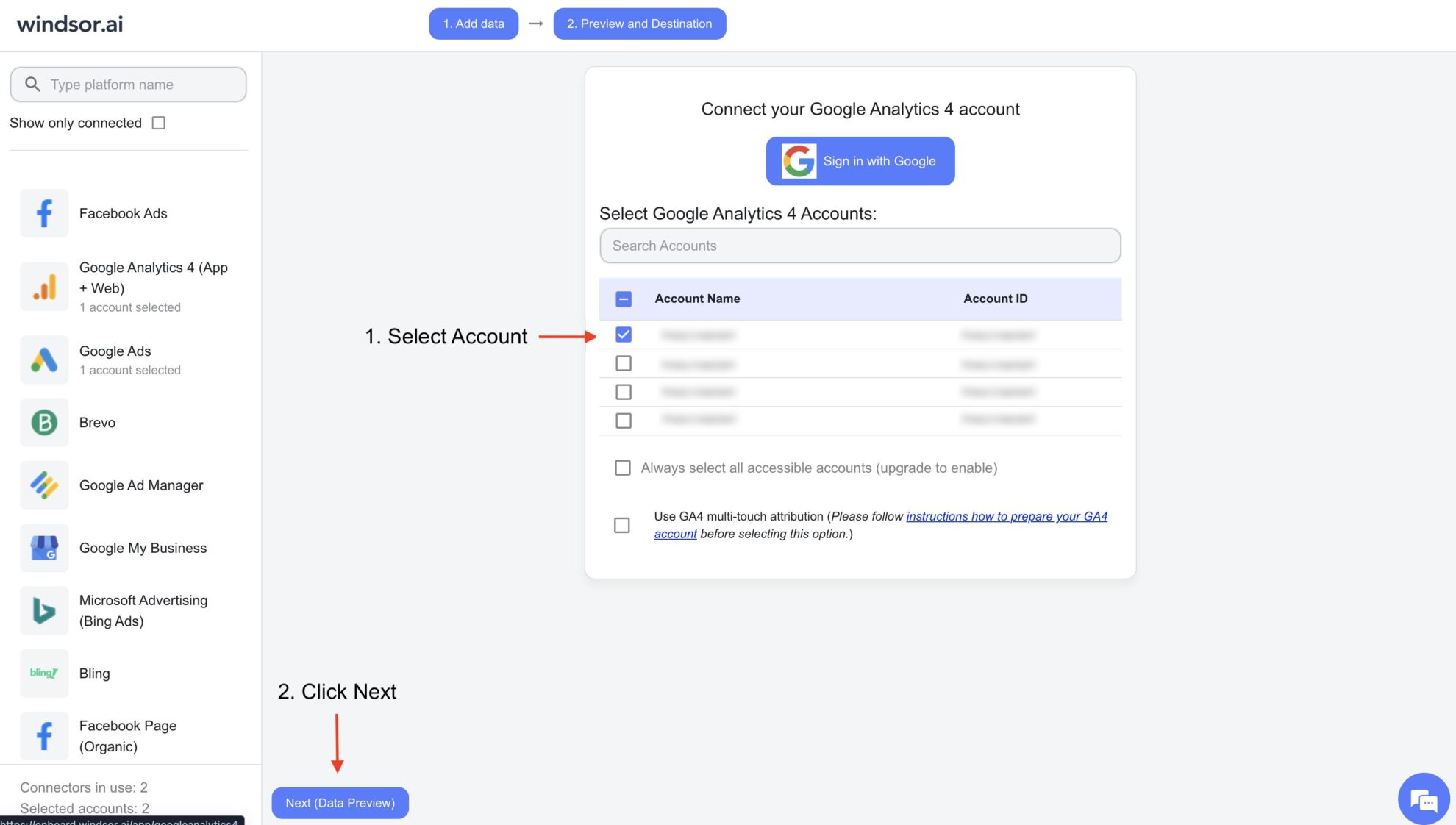The width and height of the screenshot is (1456, 825).
Task: Enable Use GA4 multi-touch attribution checkbox
Action: [x=622, y=525]
